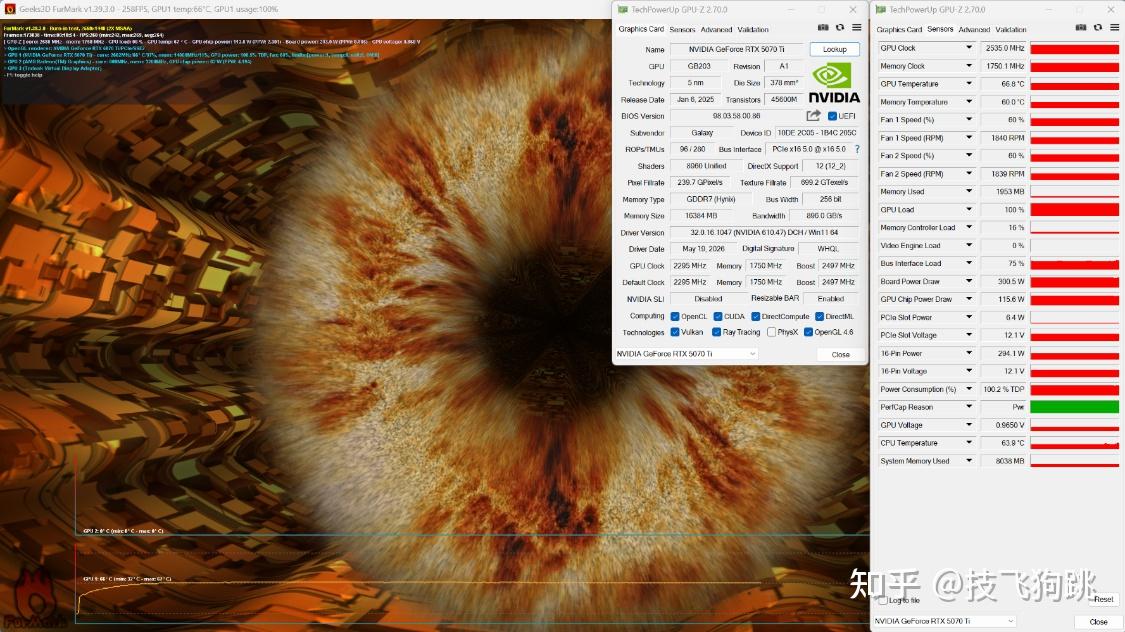Toggle the DirectCompute checkbox
Viewport: 1125px width, 632px height.
click(756, 316)
